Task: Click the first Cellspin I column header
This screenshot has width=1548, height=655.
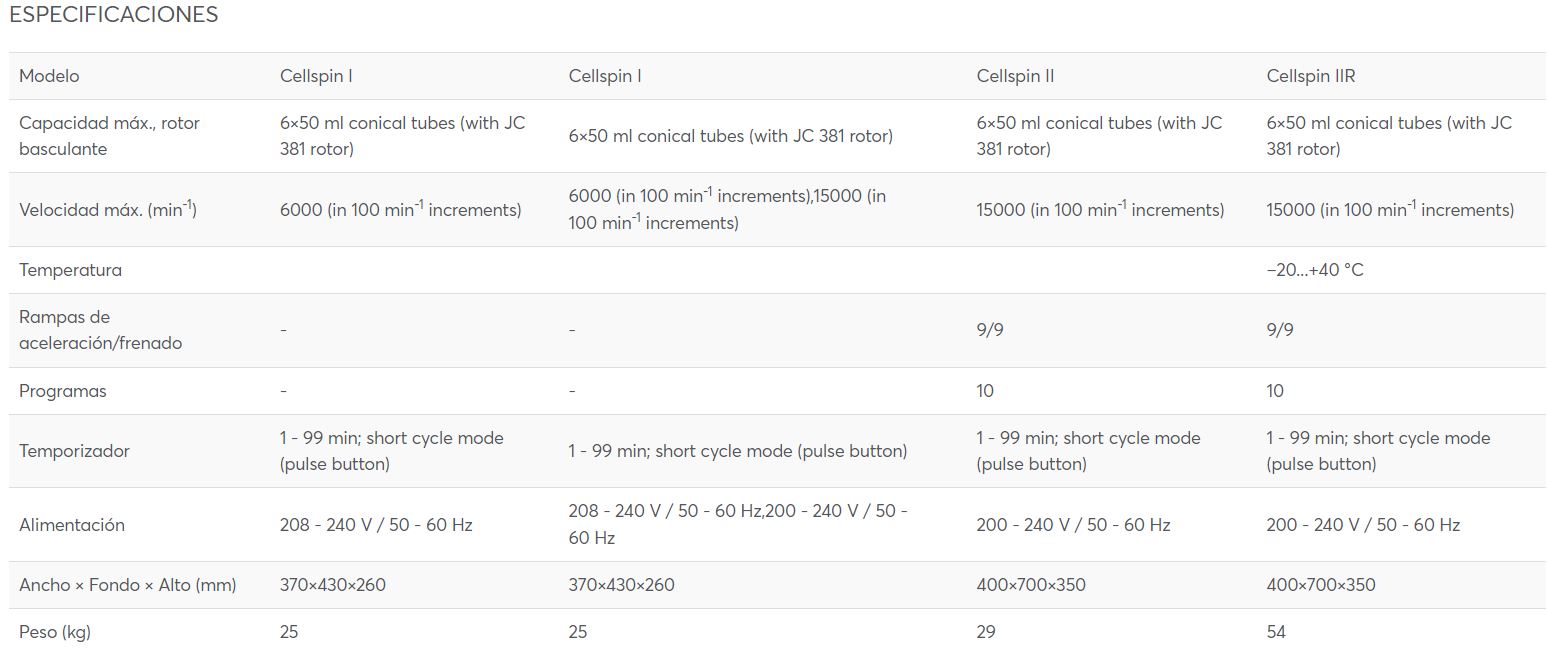Action: pyautogui.click(x=316, y=76)
